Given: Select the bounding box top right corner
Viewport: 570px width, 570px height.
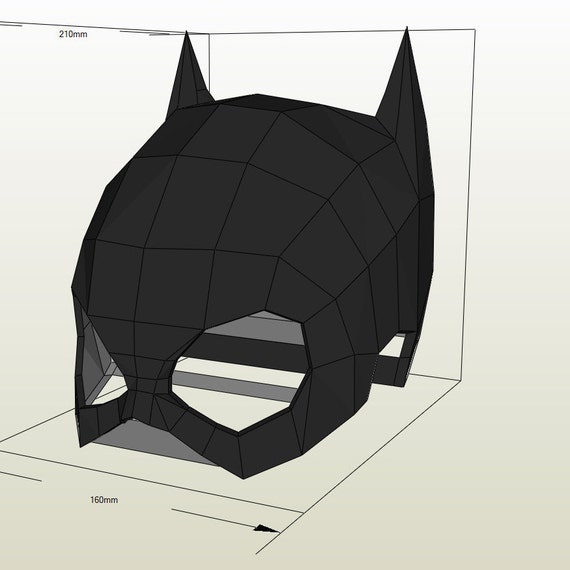Looking at the screenshot, I should tap(475, 29).
